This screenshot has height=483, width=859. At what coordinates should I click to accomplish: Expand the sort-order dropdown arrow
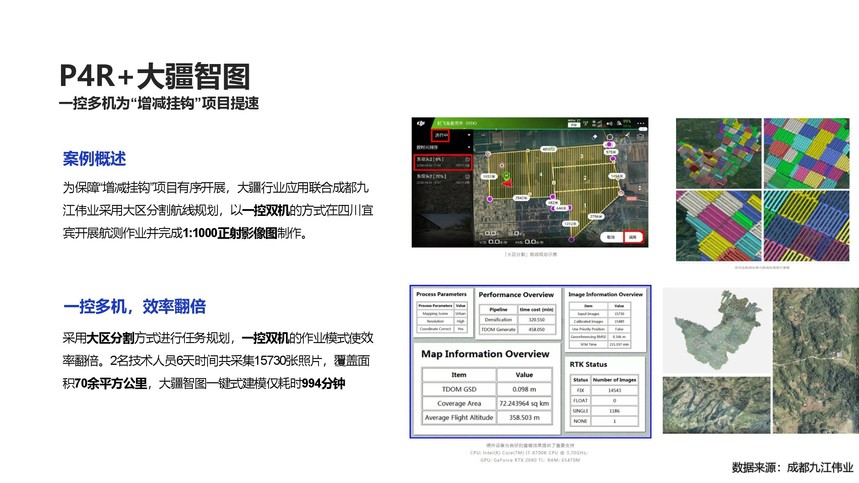[469, 147]
